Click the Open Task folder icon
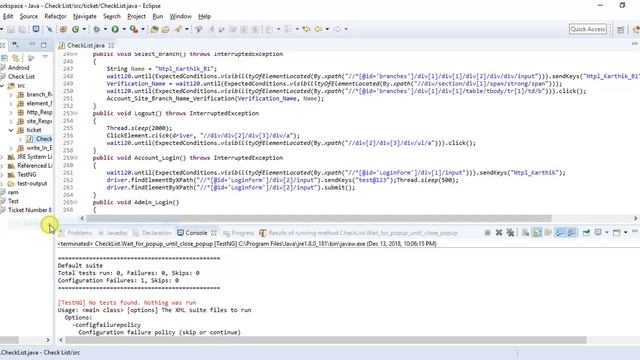This screenshot has height=360, width=640. tap(165, 29)
